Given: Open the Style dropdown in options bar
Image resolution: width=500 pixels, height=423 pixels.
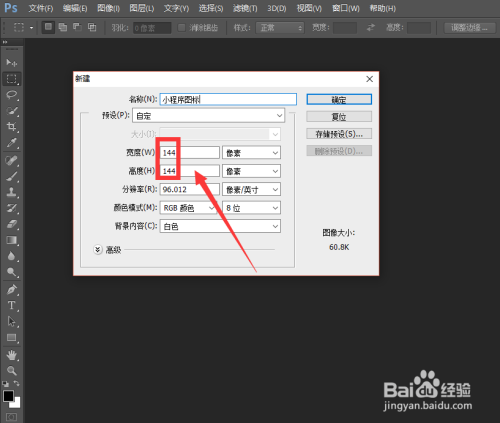Looking at the screenshot, I should (280, 28).
